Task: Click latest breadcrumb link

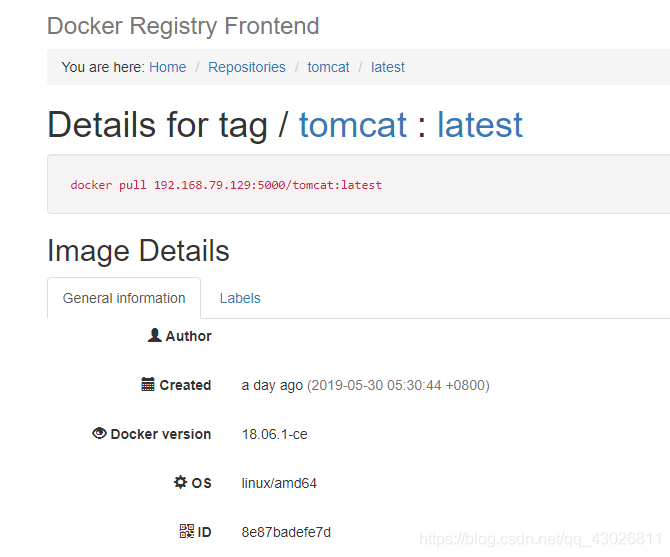Action: pos(388,67)
